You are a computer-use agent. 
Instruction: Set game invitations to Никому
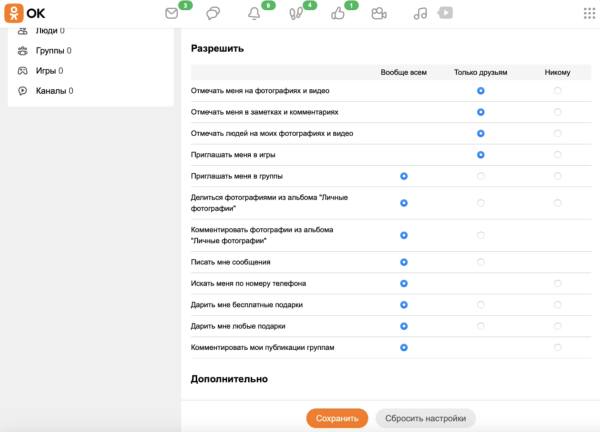click(x=557, y=155)
